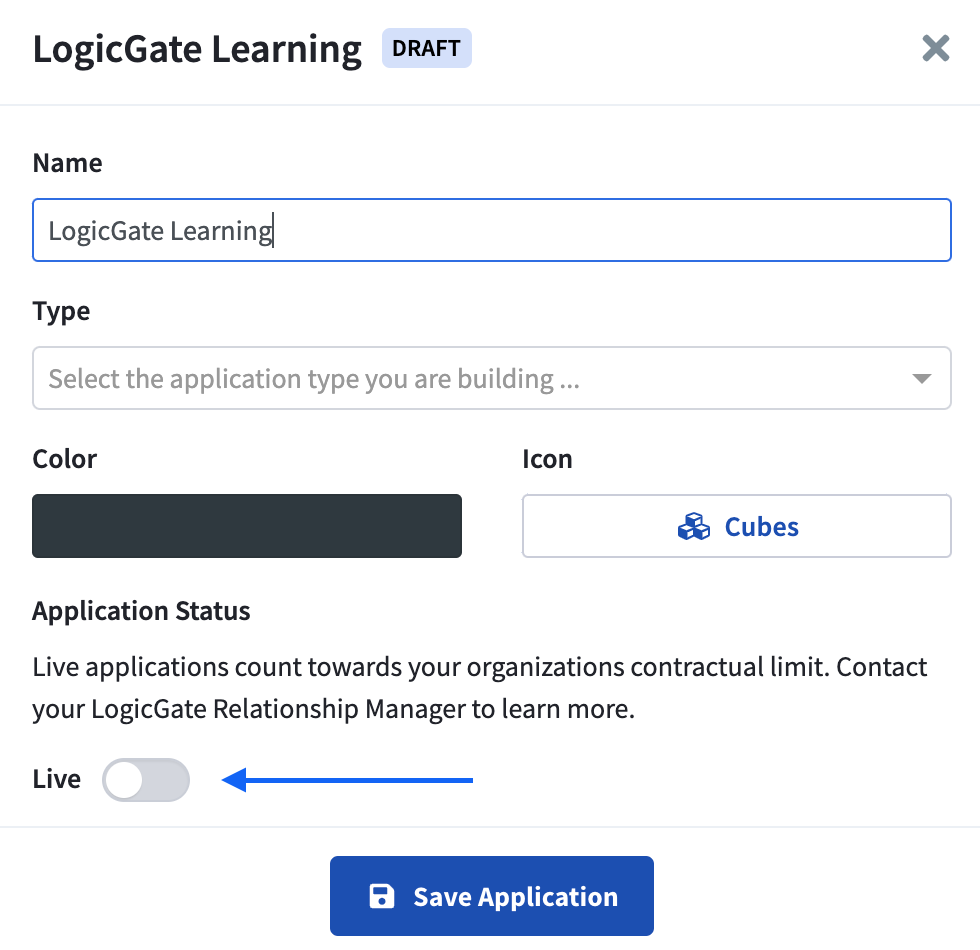The image size is (980, 950).
Task: Click the Application Status heading
Action: click(x=141, y=611)
